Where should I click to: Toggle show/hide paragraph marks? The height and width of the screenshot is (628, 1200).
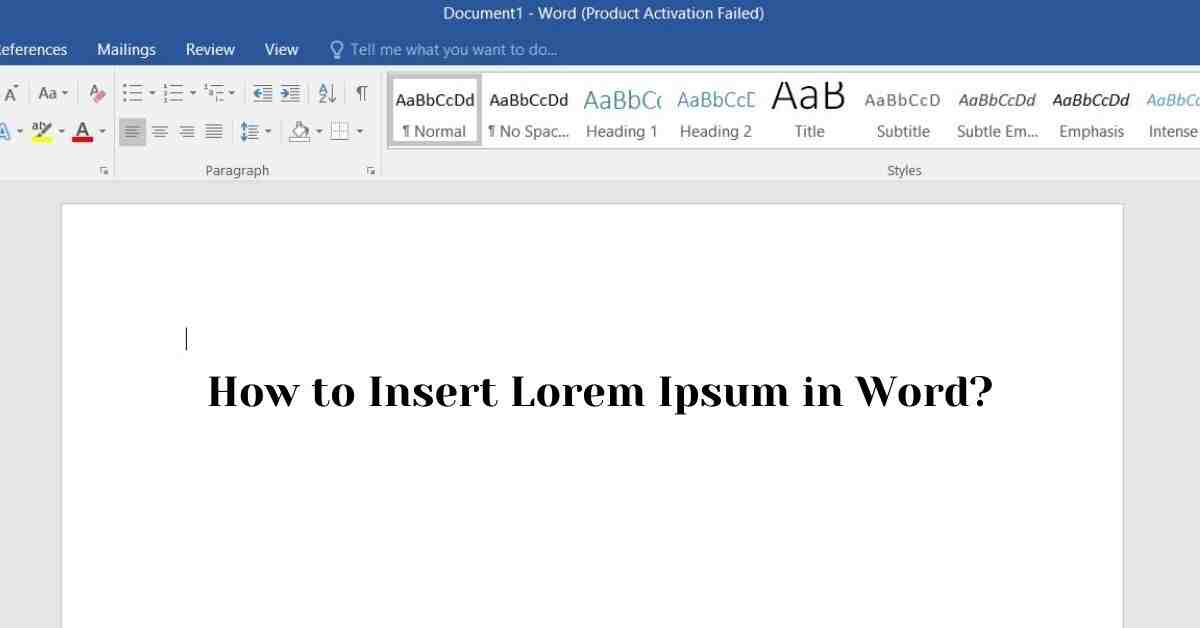point(361,94)
